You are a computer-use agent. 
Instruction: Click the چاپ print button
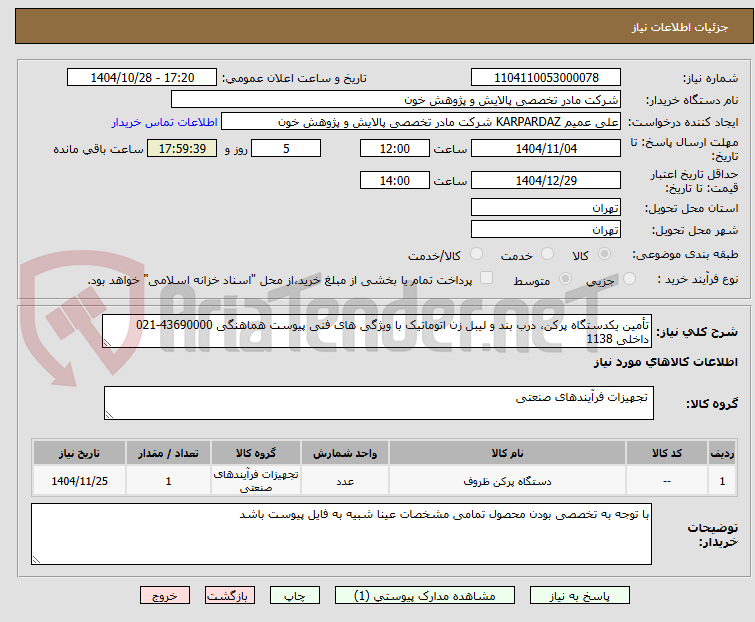(x=295, y=596)
